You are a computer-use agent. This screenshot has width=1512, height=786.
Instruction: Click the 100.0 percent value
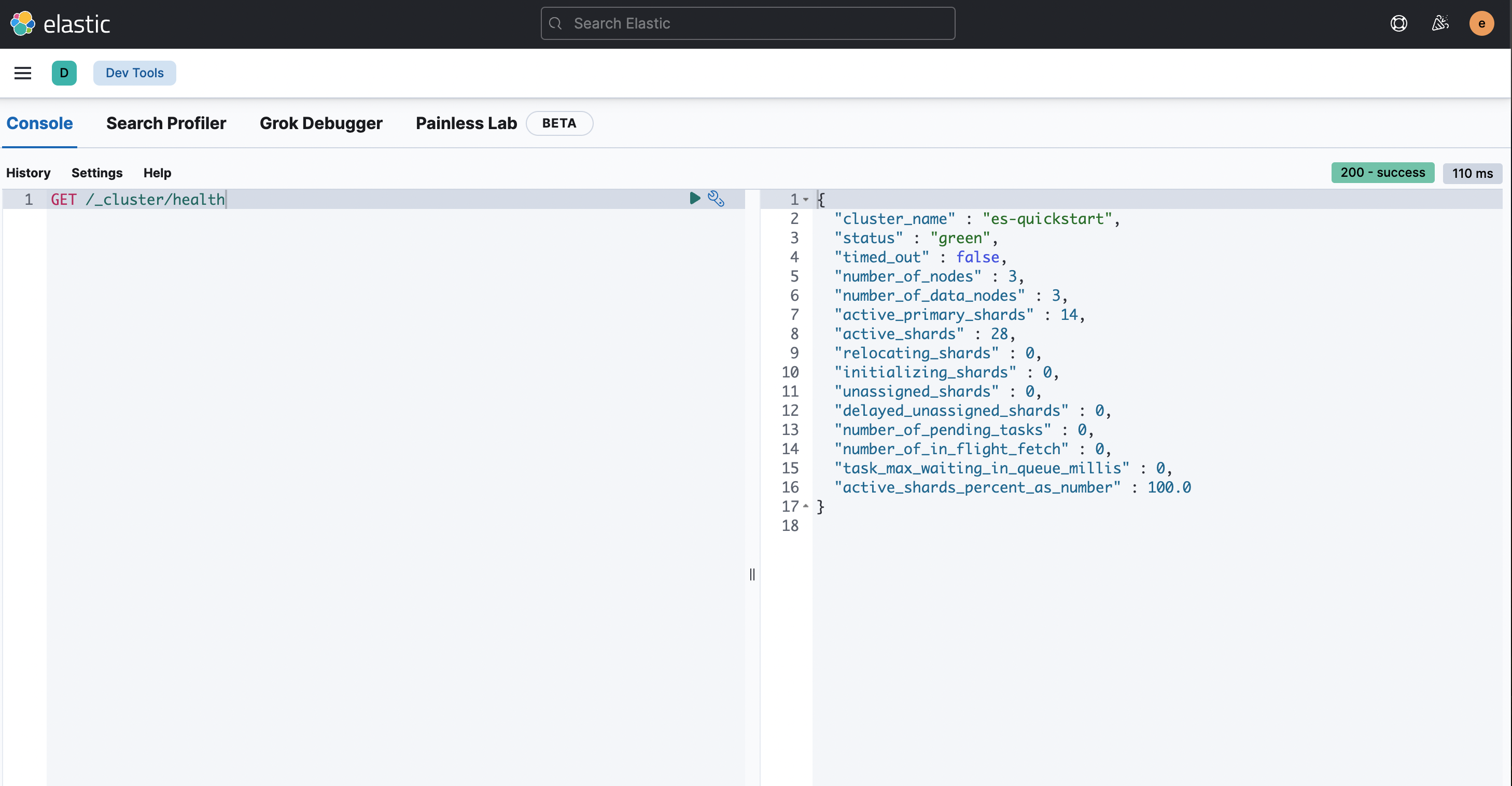[x=1169, y=487]
